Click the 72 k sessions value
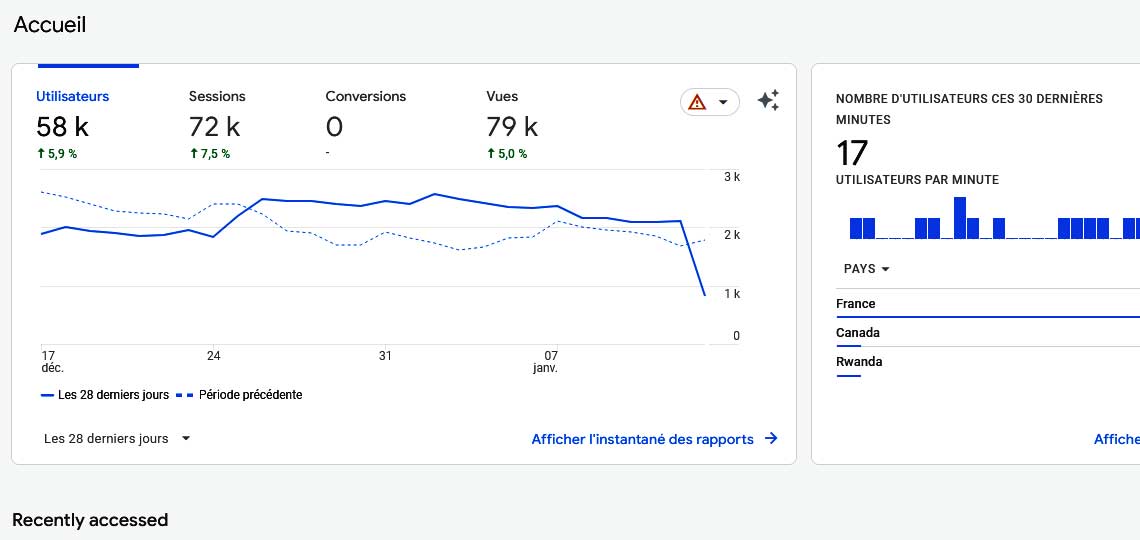 click(214, 127)
